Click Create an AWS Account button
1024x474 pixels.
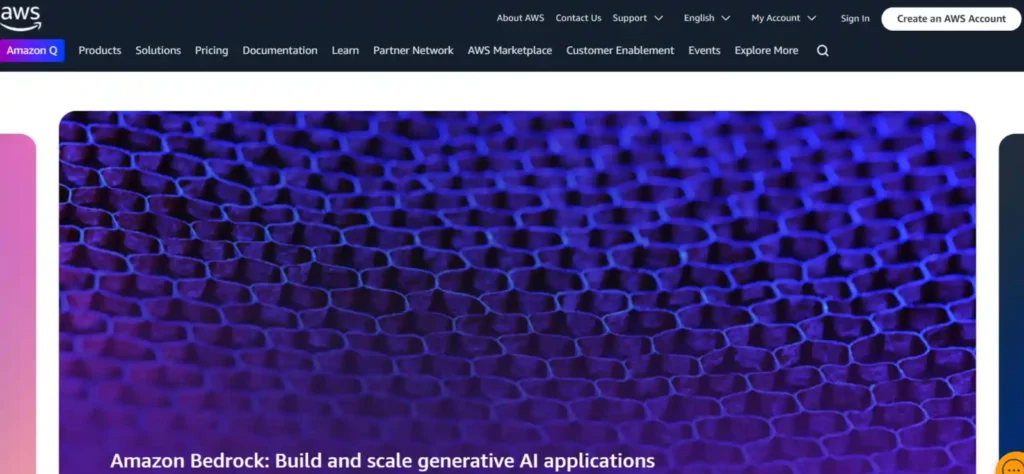coord(951,18)
